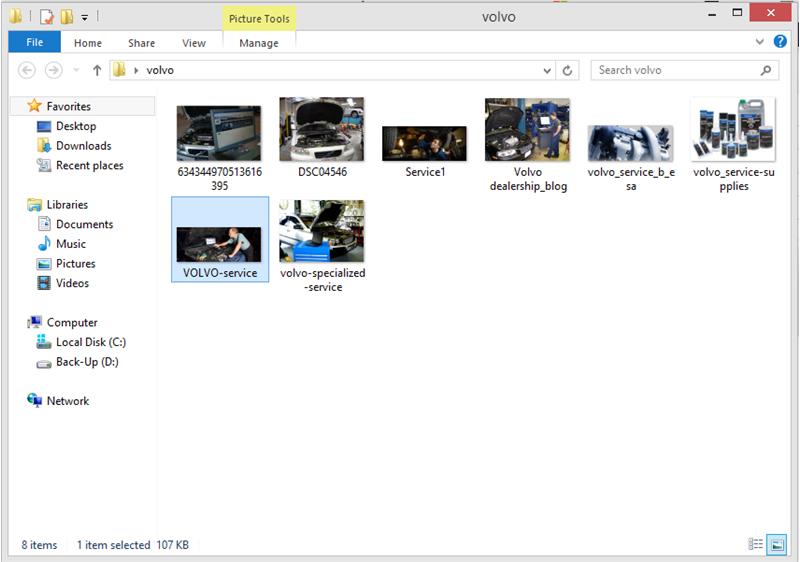This screenshot has width=800, height=562.
Task: Click the New folder icon in quick access toolbar
Action: pyautogui.click(x=67, y=17)
